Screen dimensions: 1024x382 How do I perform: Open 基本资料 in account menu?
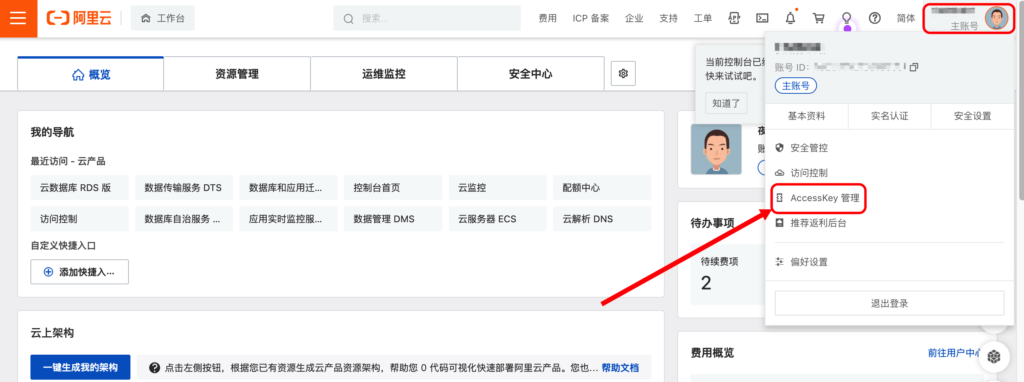[807, 116]
